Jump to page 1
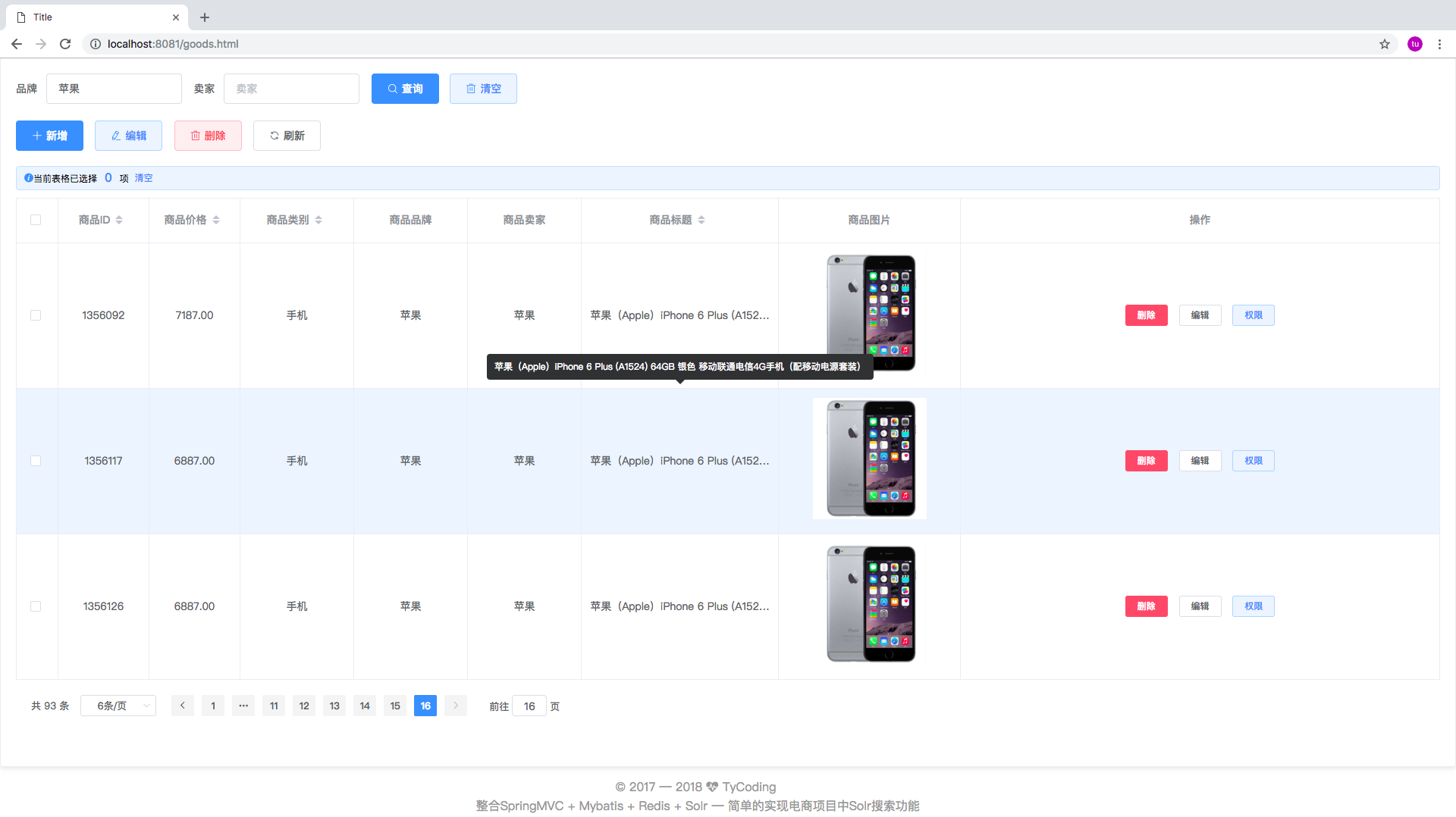 pyautogui.click(x=213, y=706)
